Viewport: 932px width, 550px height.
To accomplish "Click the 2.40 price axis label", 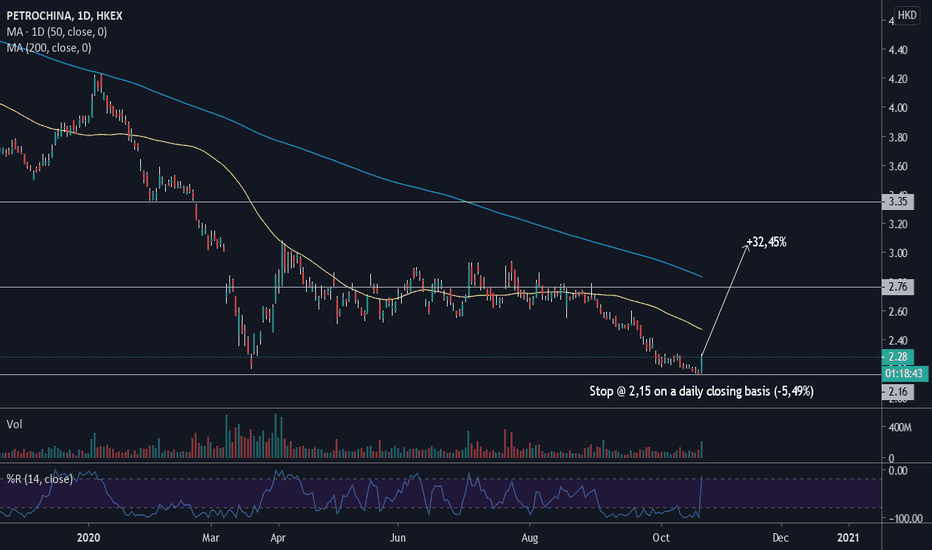I will point(898,341).
